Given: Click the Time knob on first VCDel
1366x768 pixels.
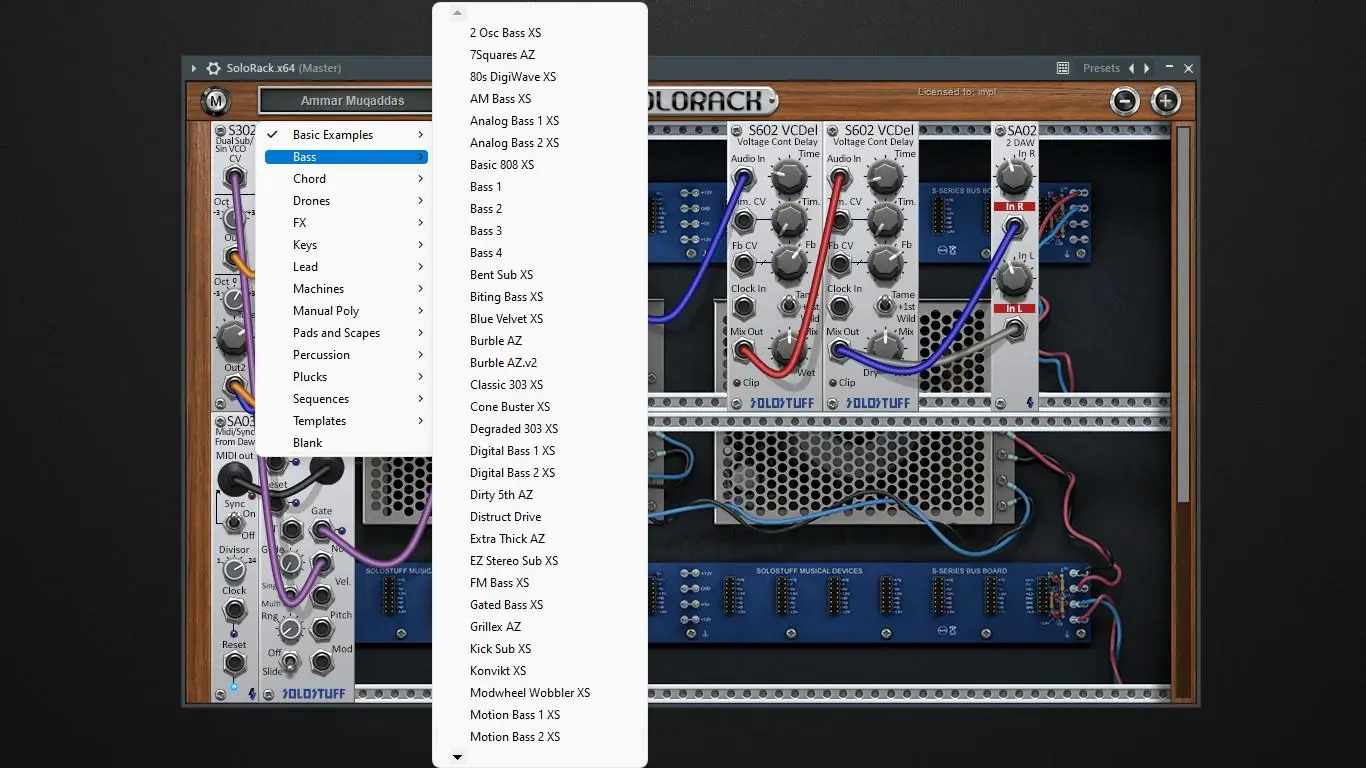Looking at the screenshot, I should [x=789, y=178].
